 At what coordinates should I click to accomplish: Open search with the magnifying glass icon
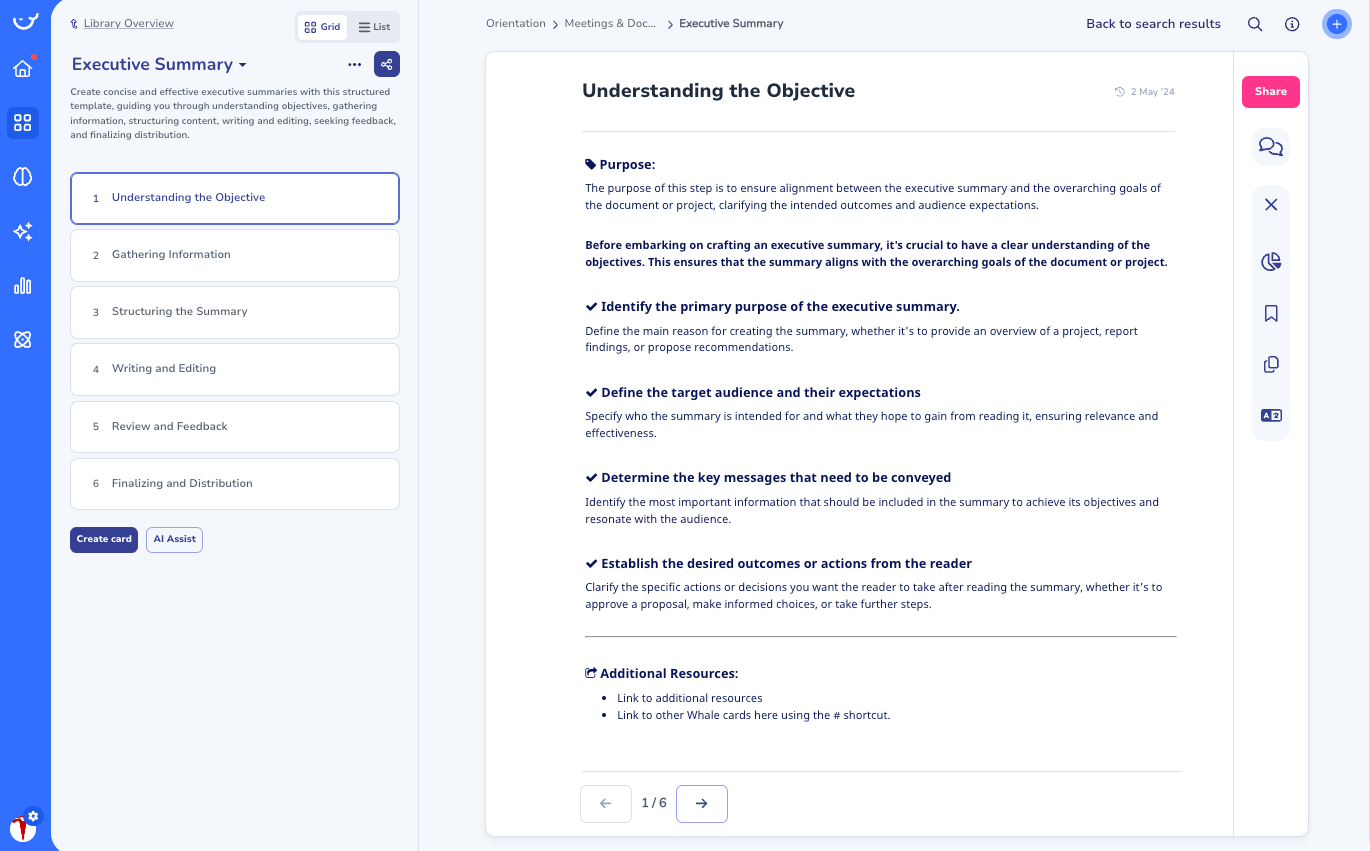[1254, 23]
